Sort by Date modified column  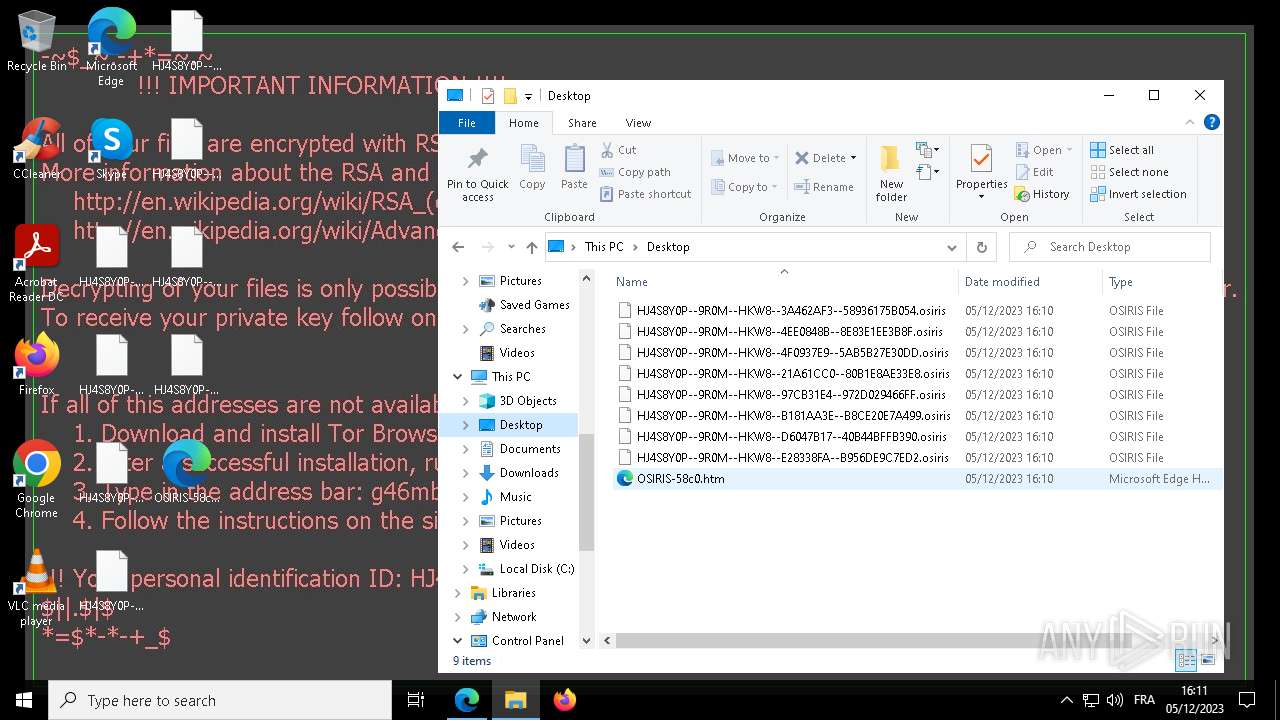click(x=1030, y=282)
